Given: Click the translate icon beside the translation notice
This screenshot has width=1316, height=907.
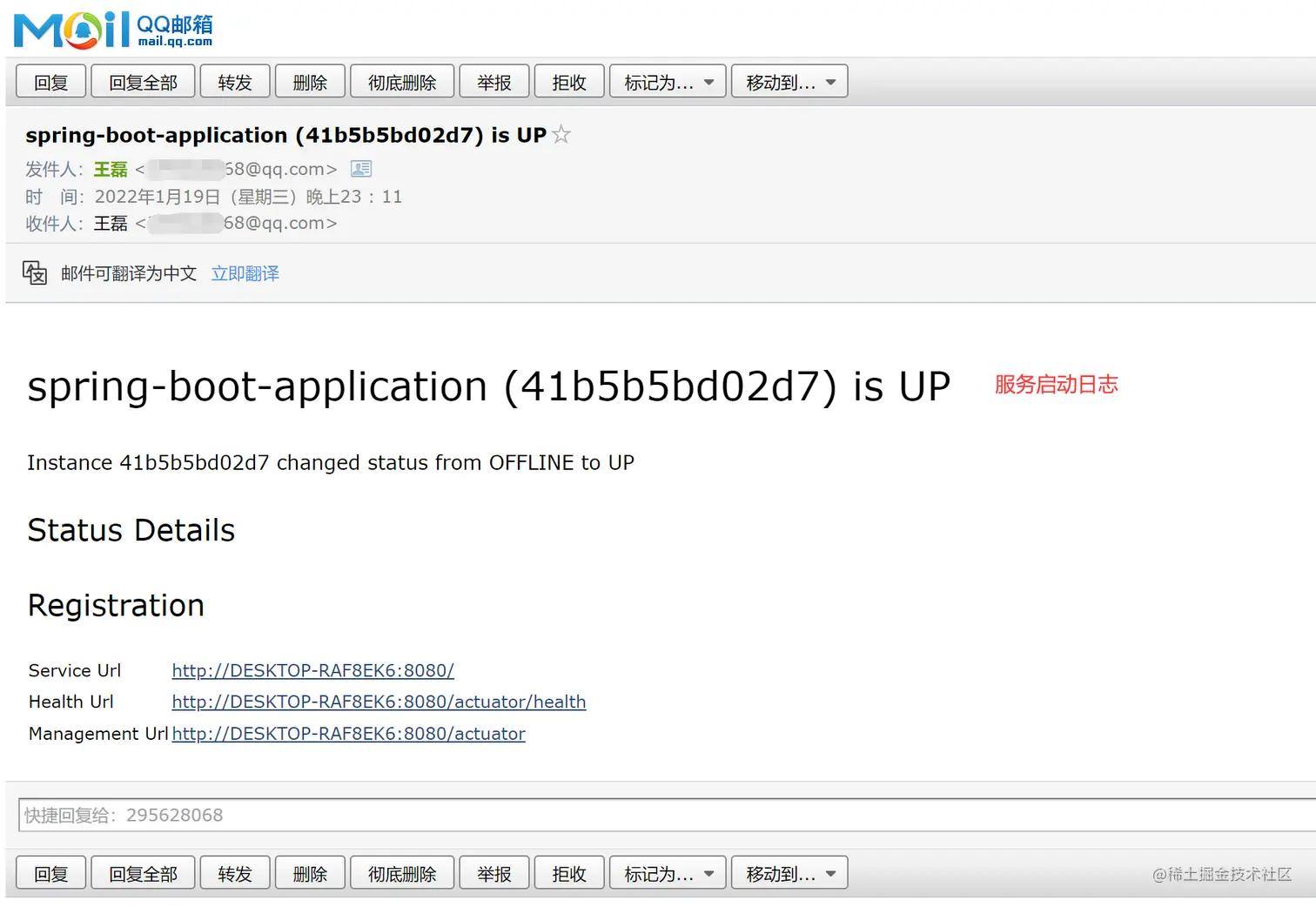Looking at the screenshot, I should 35,273.
